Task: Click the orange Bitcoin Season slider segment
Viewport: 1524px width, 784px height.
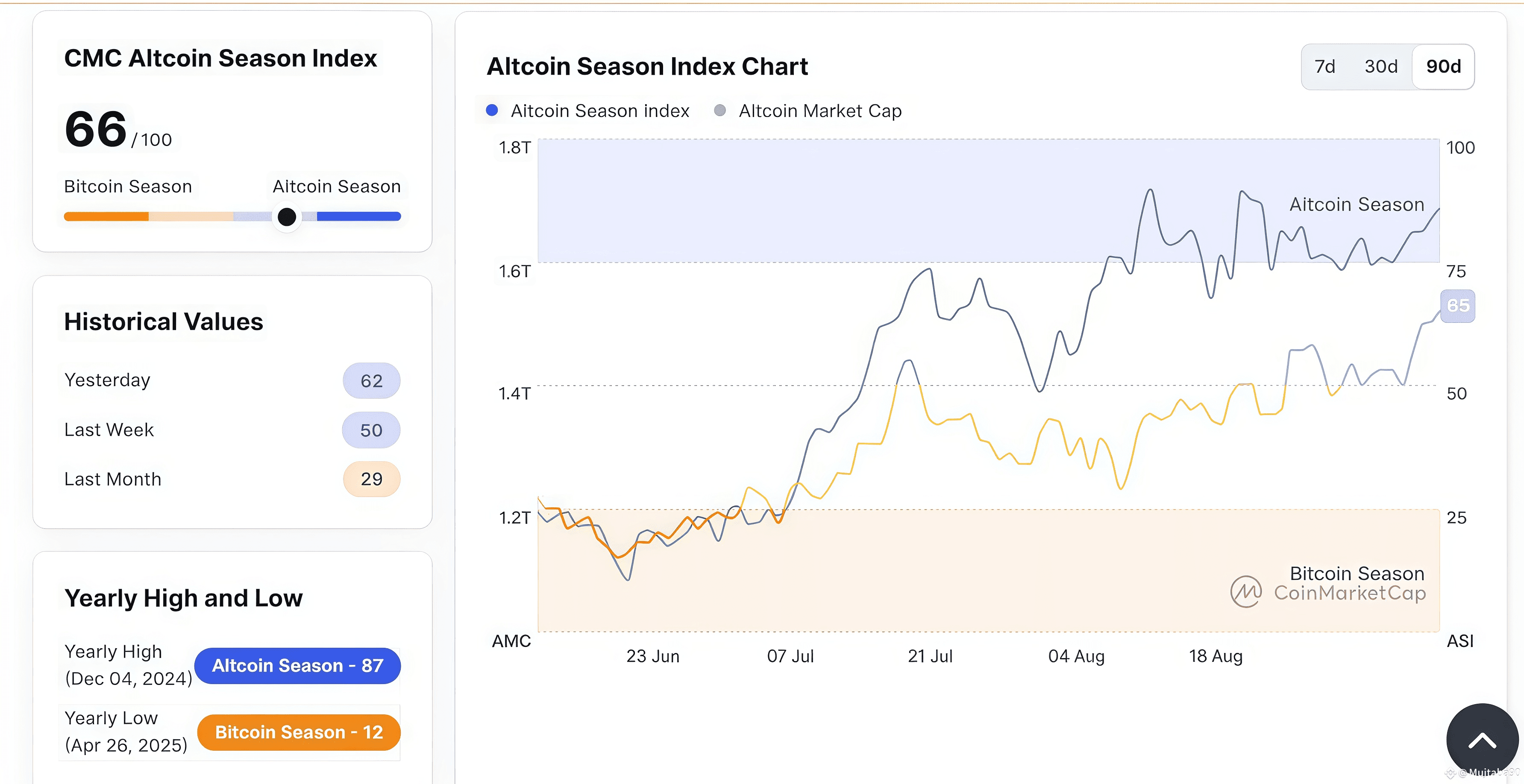Action: coord(106,217)
